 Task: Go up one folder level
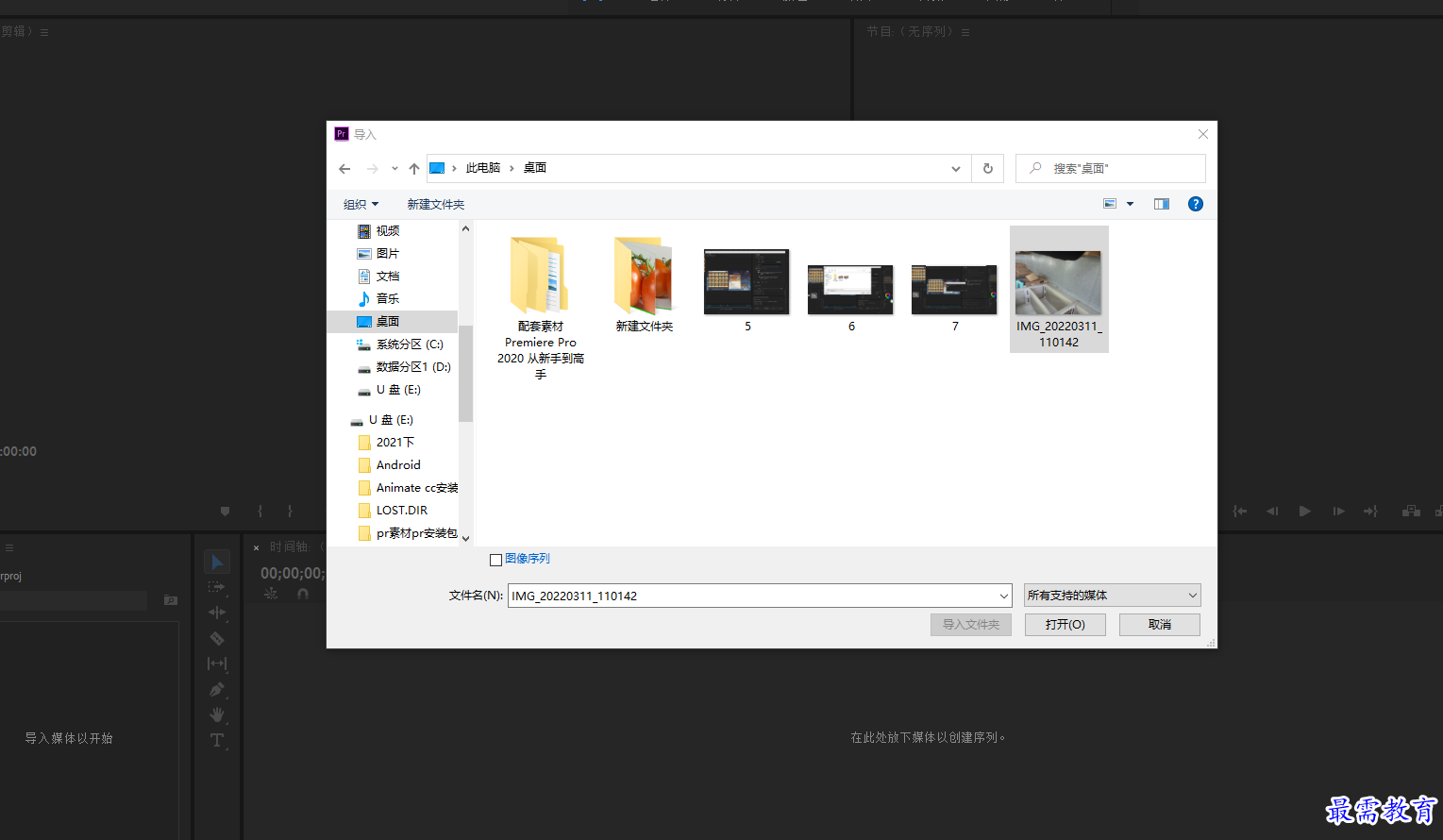click(x=414, y=169)
